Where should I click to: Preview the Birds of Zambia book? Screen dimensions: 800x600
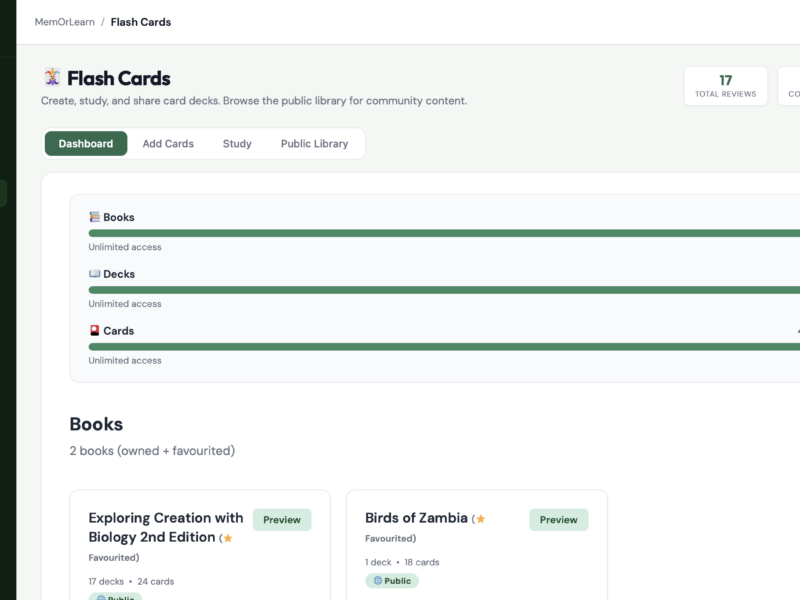[x=559, y=519]
